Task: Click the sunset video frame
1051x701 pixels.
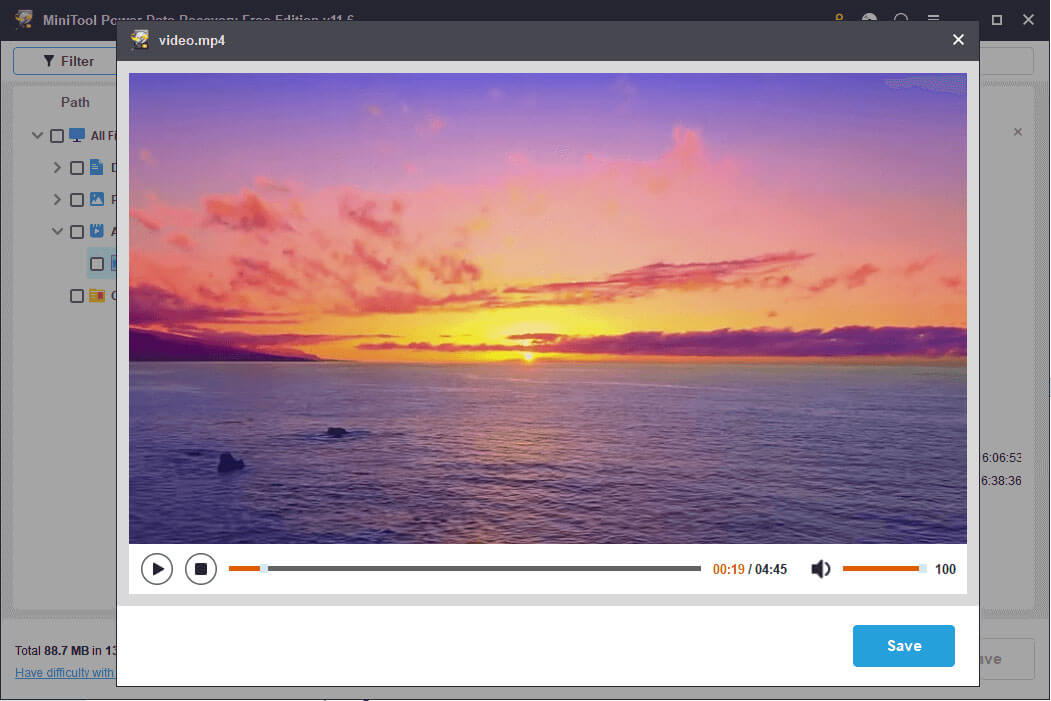Action: click(x=548, y=308)
